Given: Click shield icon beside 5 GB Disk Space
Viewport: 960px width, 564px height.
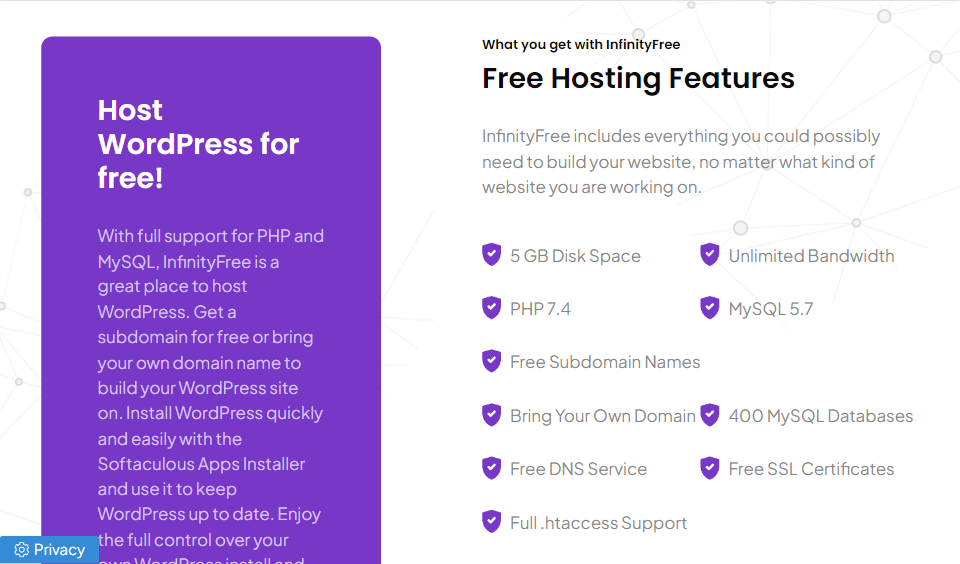Looking at the screenshot, I should coord(491,254).
